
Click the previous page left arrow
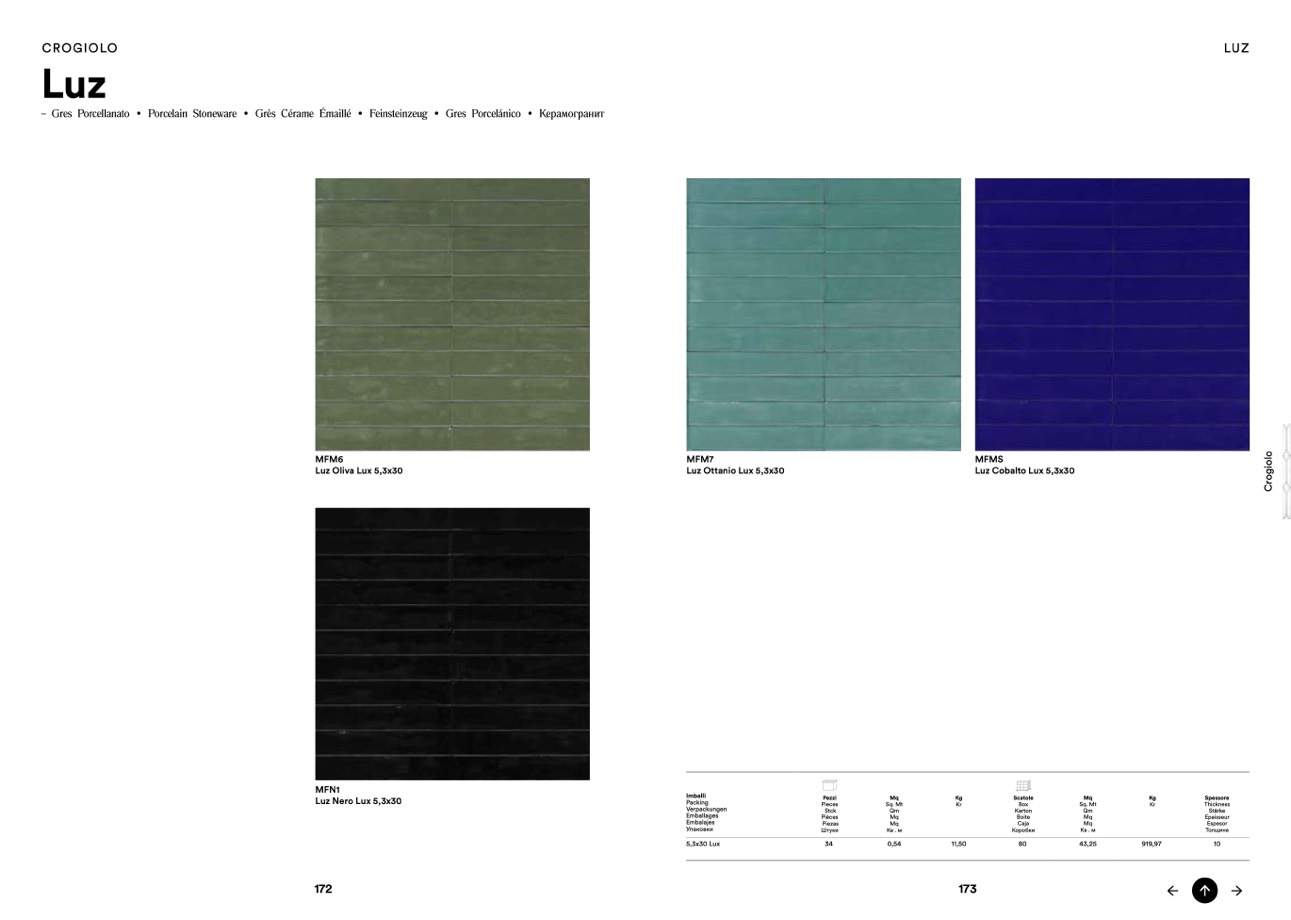[1172, 891]
